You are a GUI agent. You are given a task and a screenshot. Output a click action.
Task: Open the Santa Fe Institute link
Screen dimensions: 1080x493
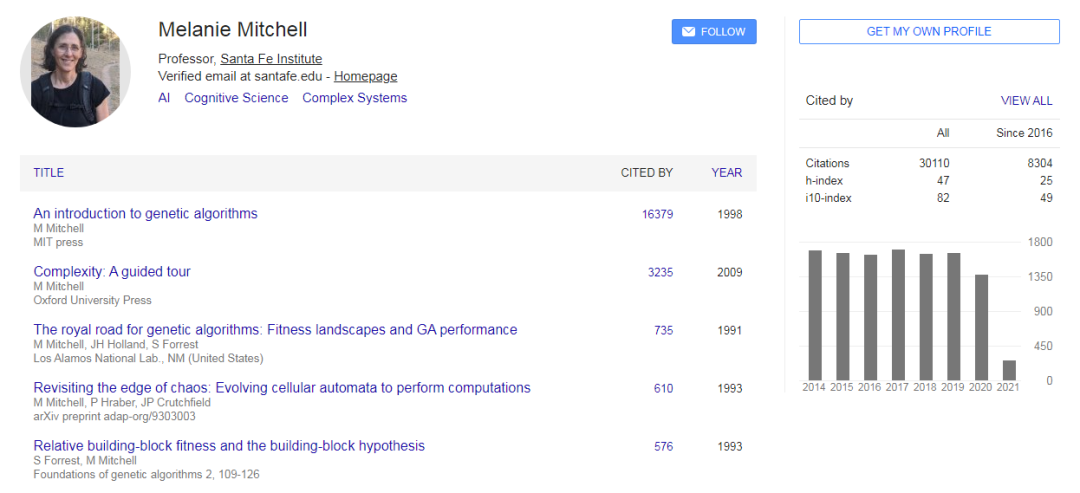tap(271, 59)
